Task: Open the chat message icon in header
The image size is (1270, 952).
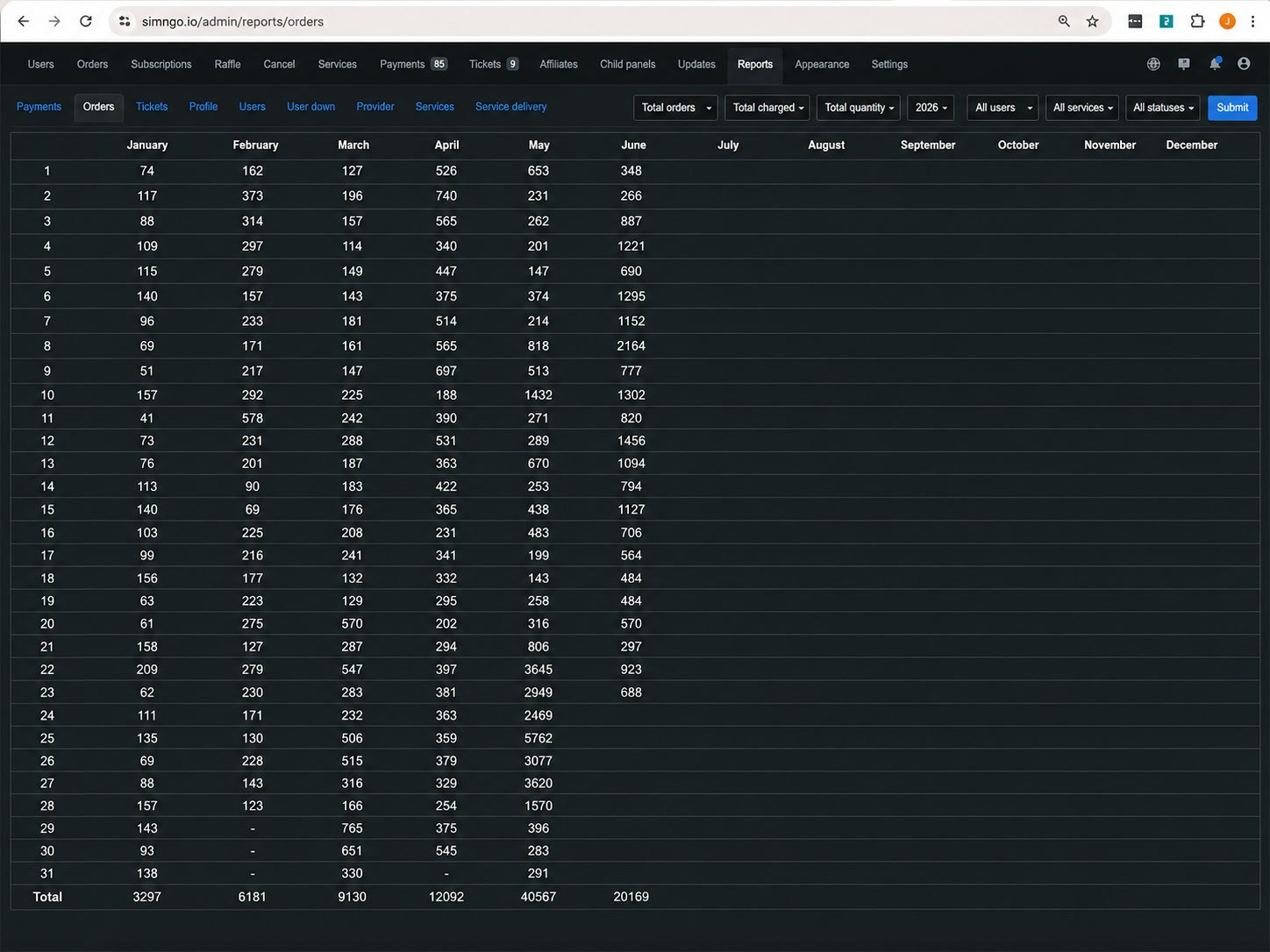Action: coord(1184,64)
